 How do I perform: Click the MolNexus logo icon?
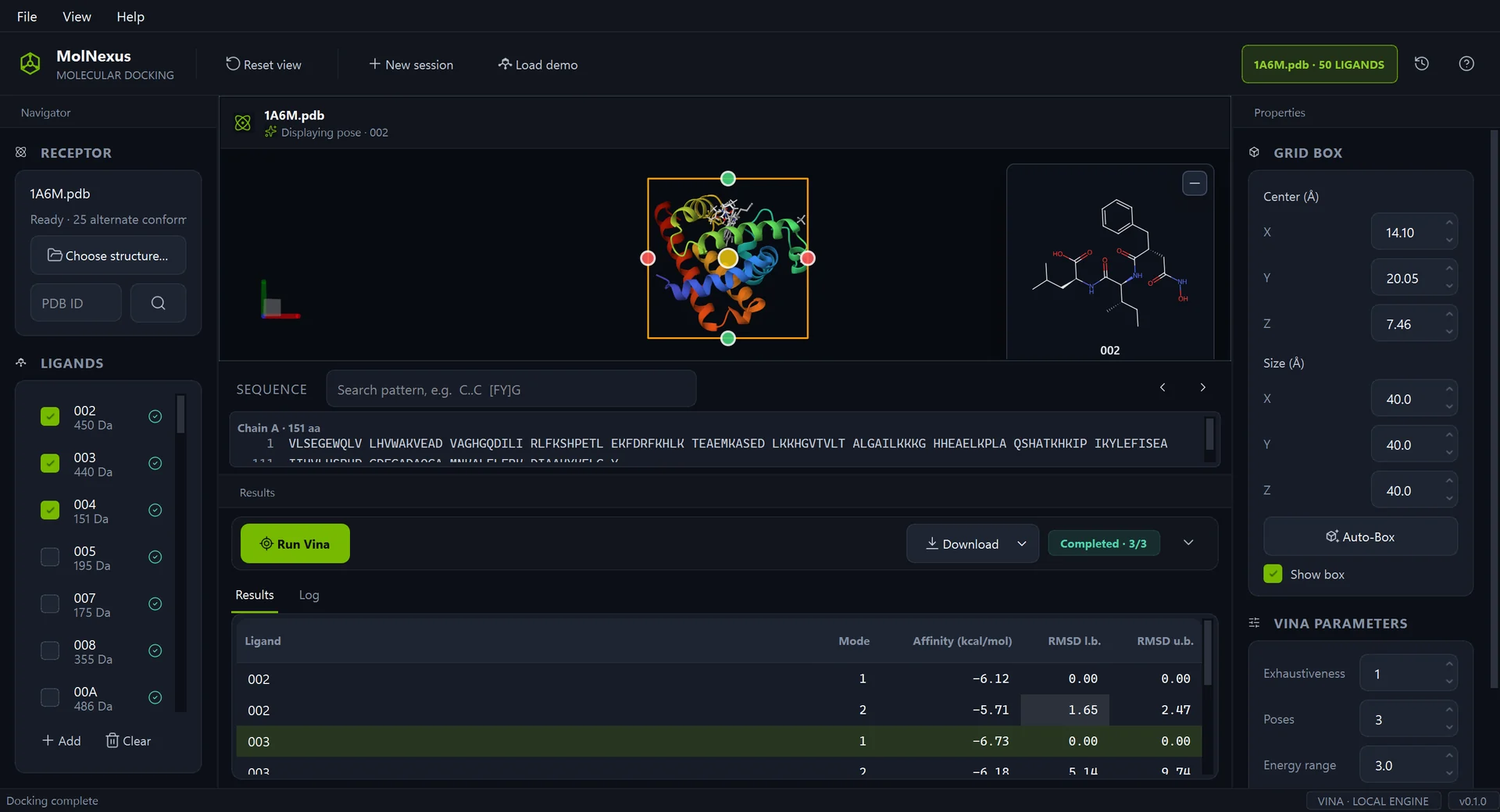tap(30, 64)
